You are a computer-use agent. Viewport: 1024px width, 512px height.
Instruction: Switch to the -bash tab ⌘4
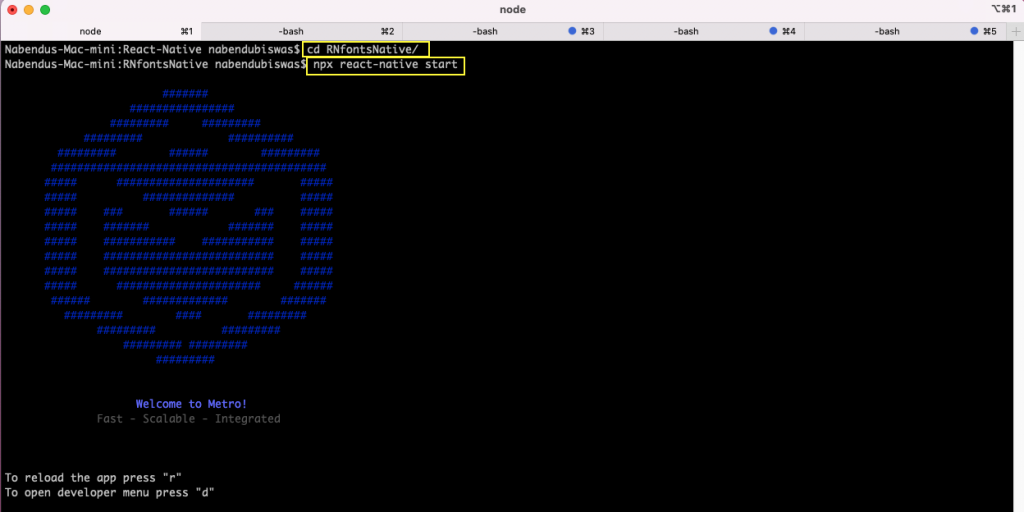coord(704,31)
